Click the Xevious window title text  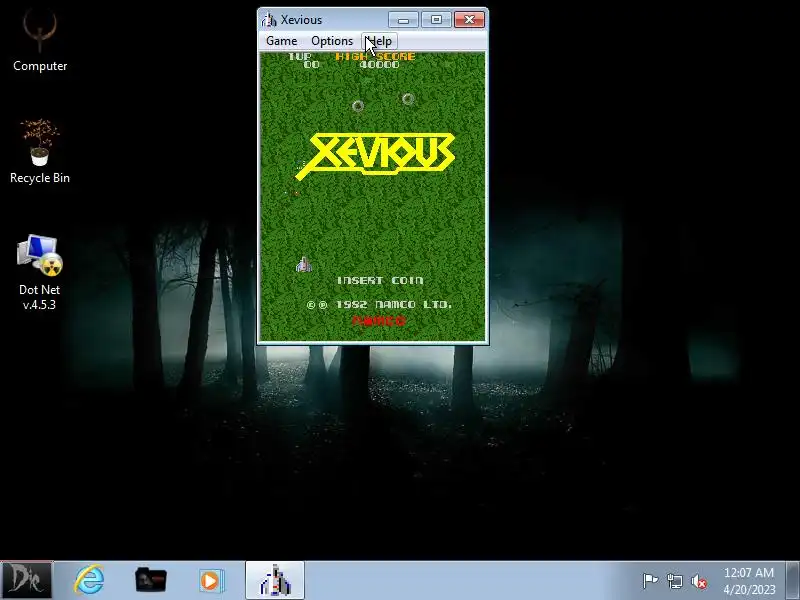301,20
